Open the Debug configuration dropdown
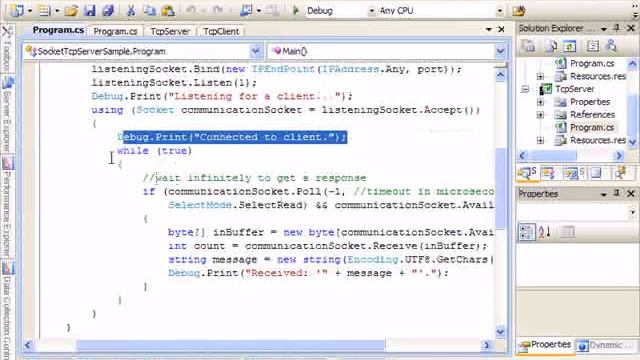This screenshot has height=360, width=640. tap(371, 11)
